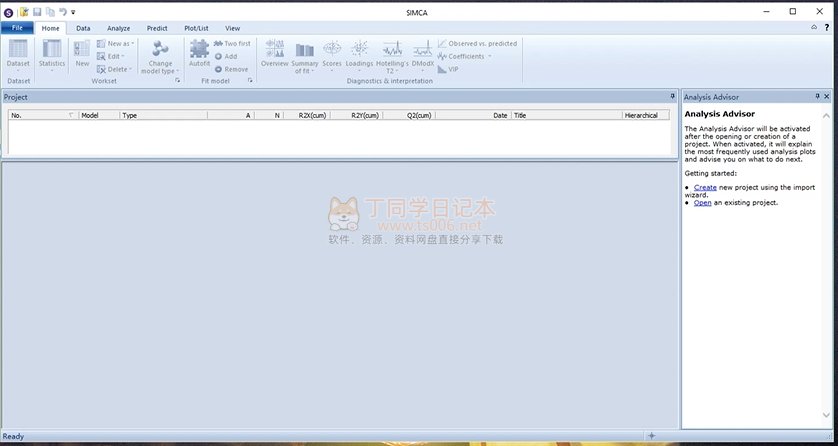Click the SIMCA application logo icon
This screenshot has width=838, height=446.
click(x=8, y=12)
